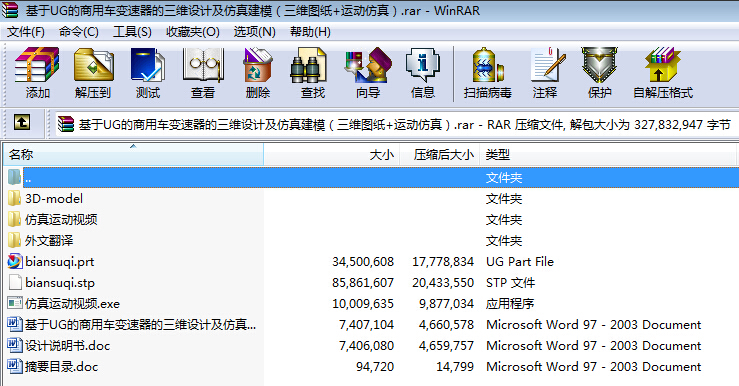This screenshot has width=739, height=386.
Task: Sort by 大小 column header
Action: click(332, 154)
